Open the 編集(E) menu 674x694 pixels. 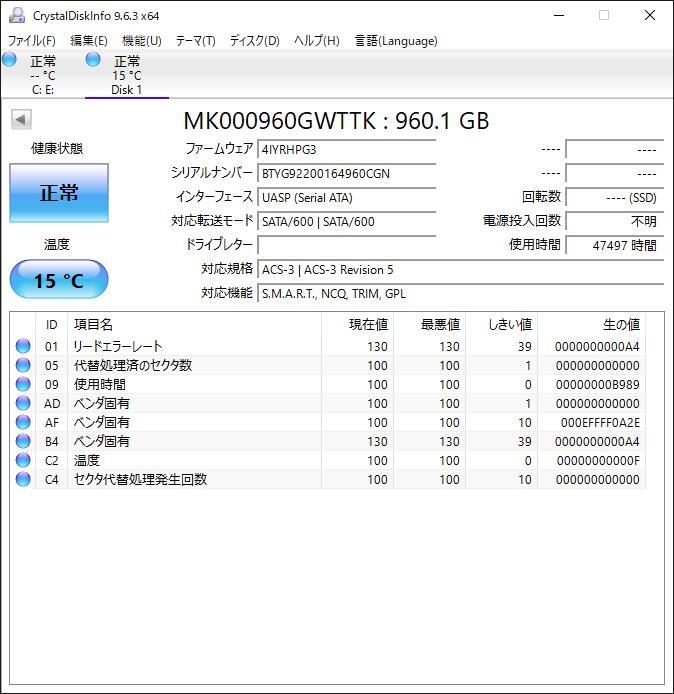pos(89,41)
